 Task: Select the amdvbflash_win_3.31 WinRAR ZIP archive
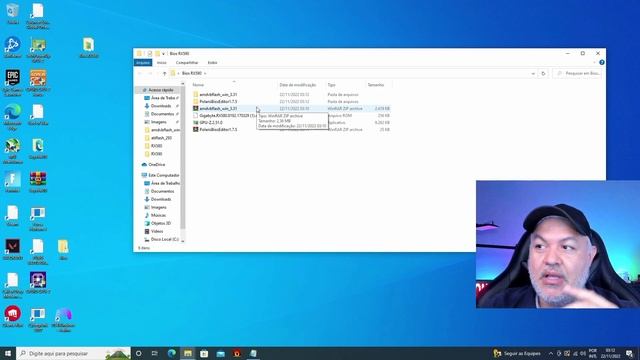click(x=291, y=109)
